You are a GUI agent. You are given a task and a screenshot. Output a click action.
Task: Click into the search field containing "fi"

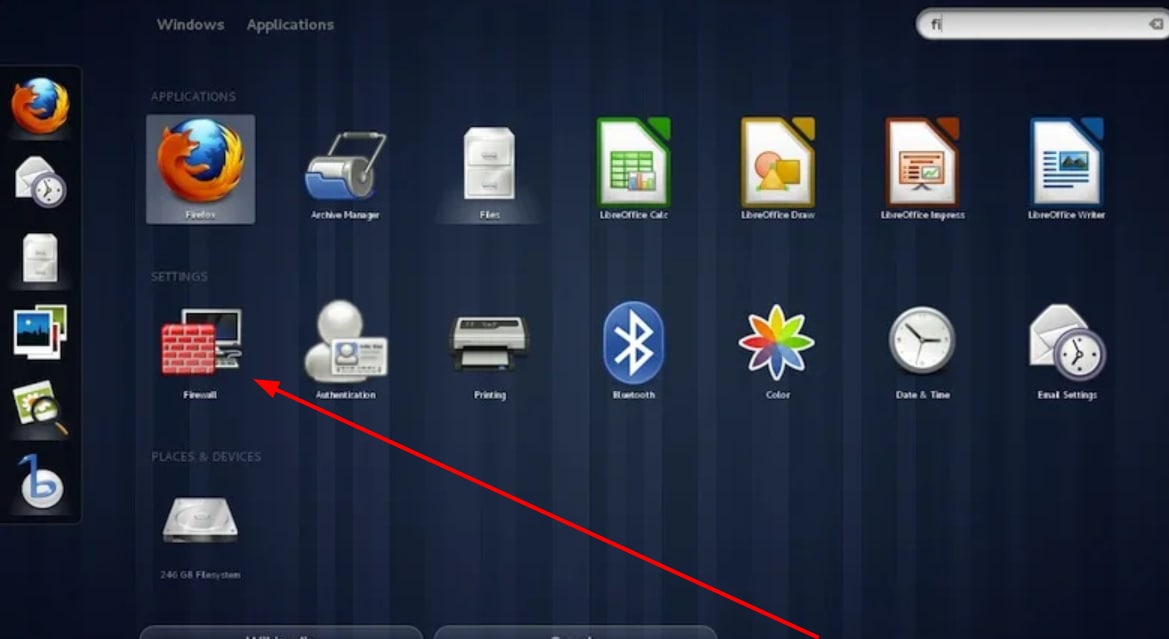click(1042, 24)
